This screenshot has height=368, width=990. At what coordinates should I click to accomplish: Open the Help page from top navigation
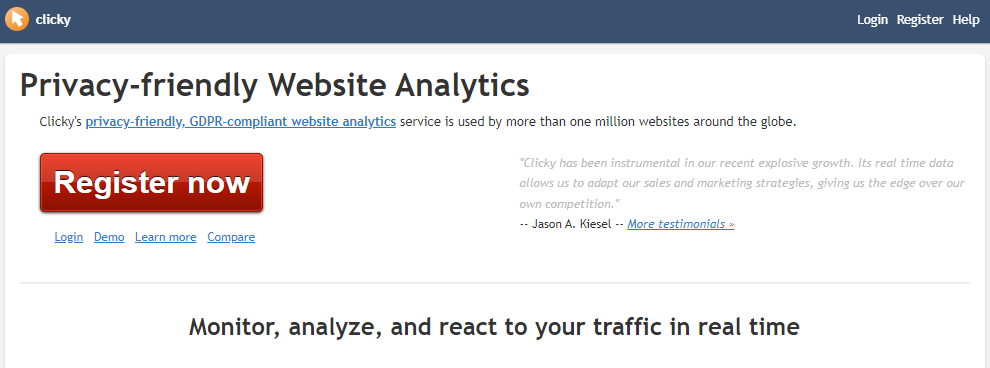click(x=965, y=20)
